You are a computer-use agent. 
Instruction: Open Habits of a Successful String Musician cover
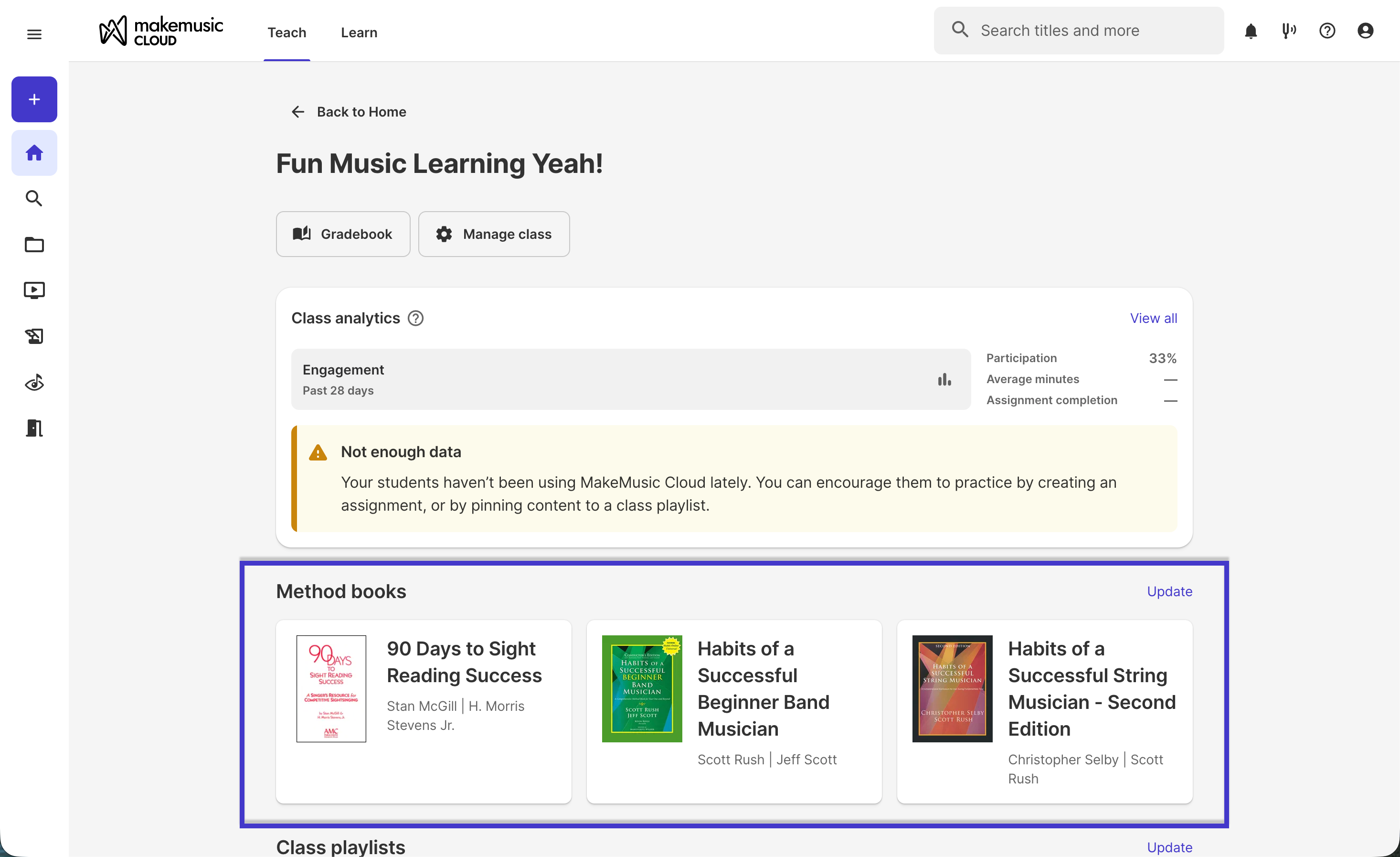(952, 689)
